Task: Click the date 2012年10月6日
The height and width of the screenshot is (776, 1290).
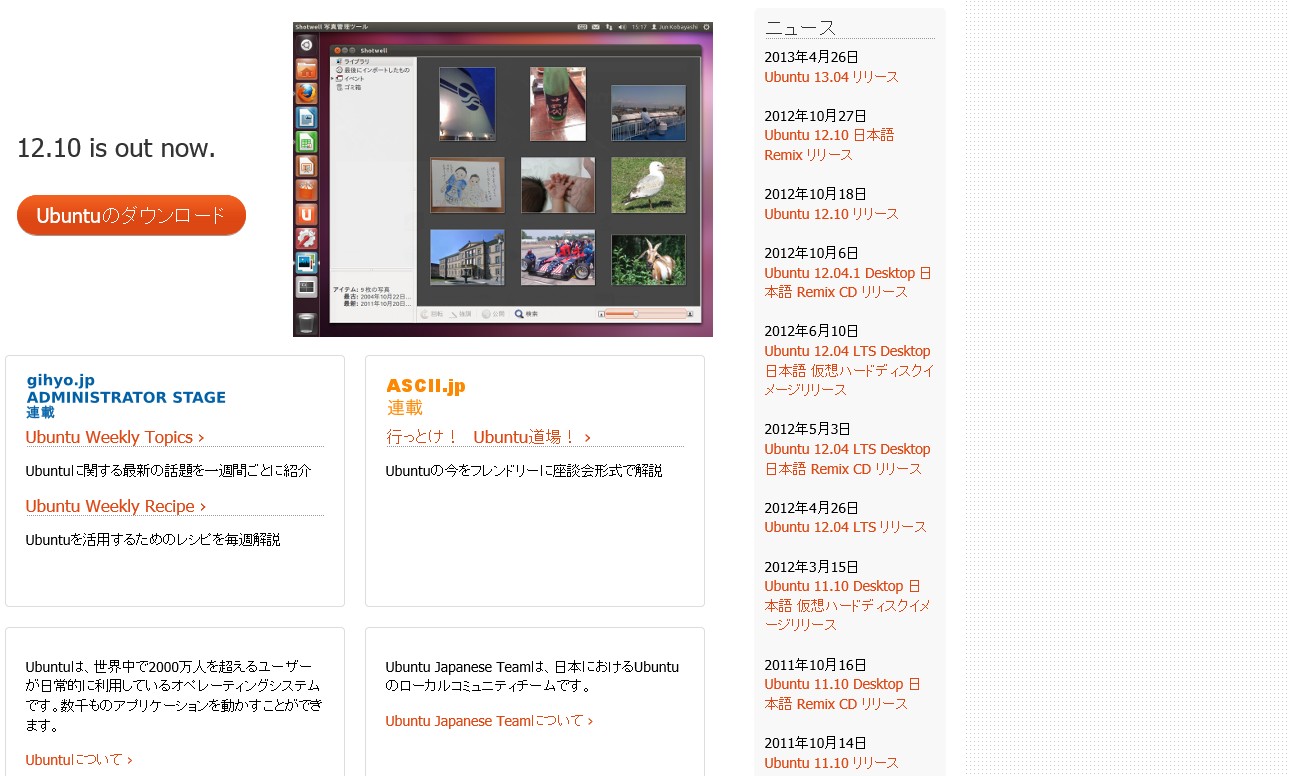Action: point(811,253)
